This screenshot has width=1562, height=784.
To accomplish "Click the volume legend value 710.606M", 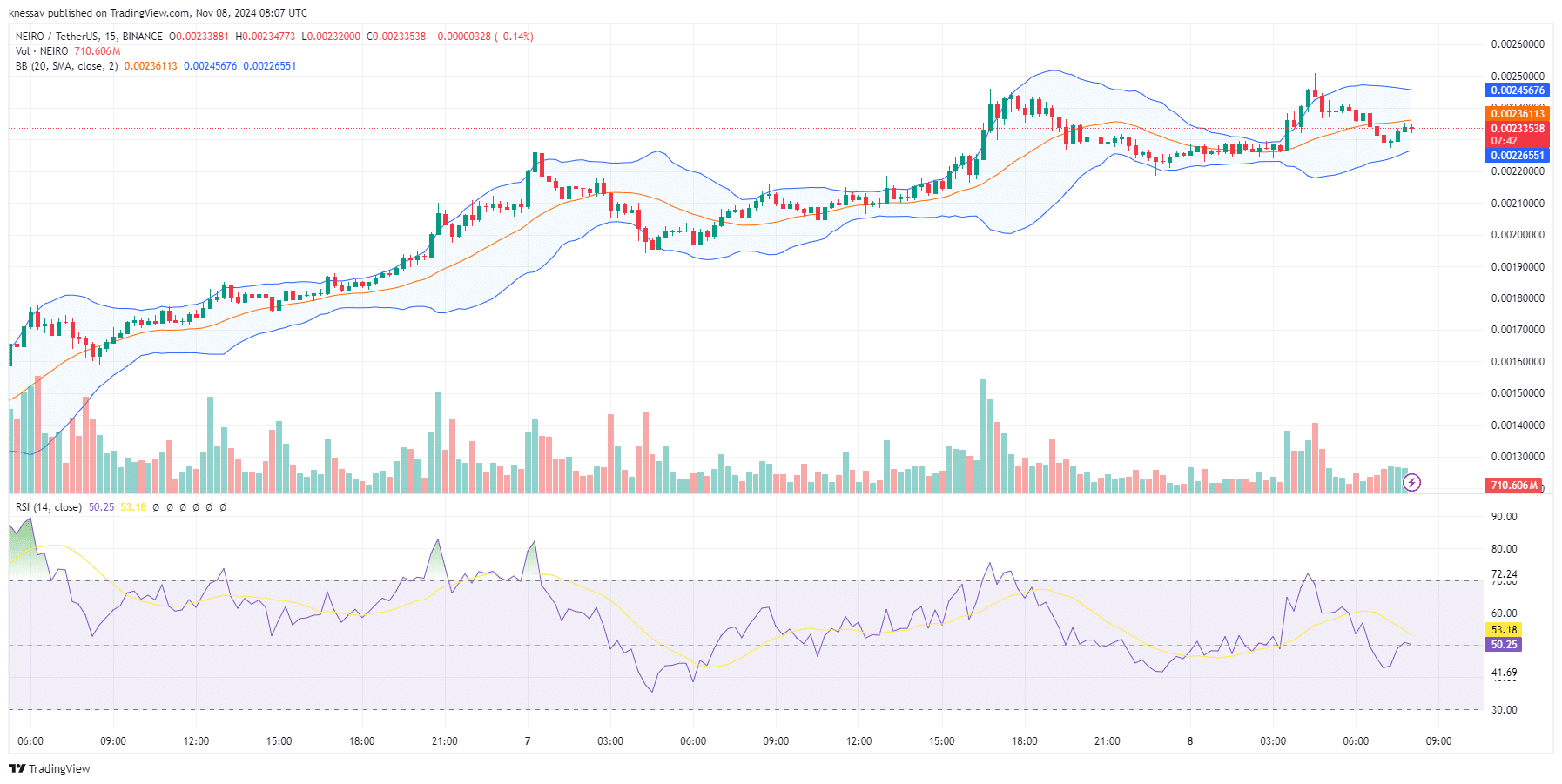I will [x=98, y=51].
